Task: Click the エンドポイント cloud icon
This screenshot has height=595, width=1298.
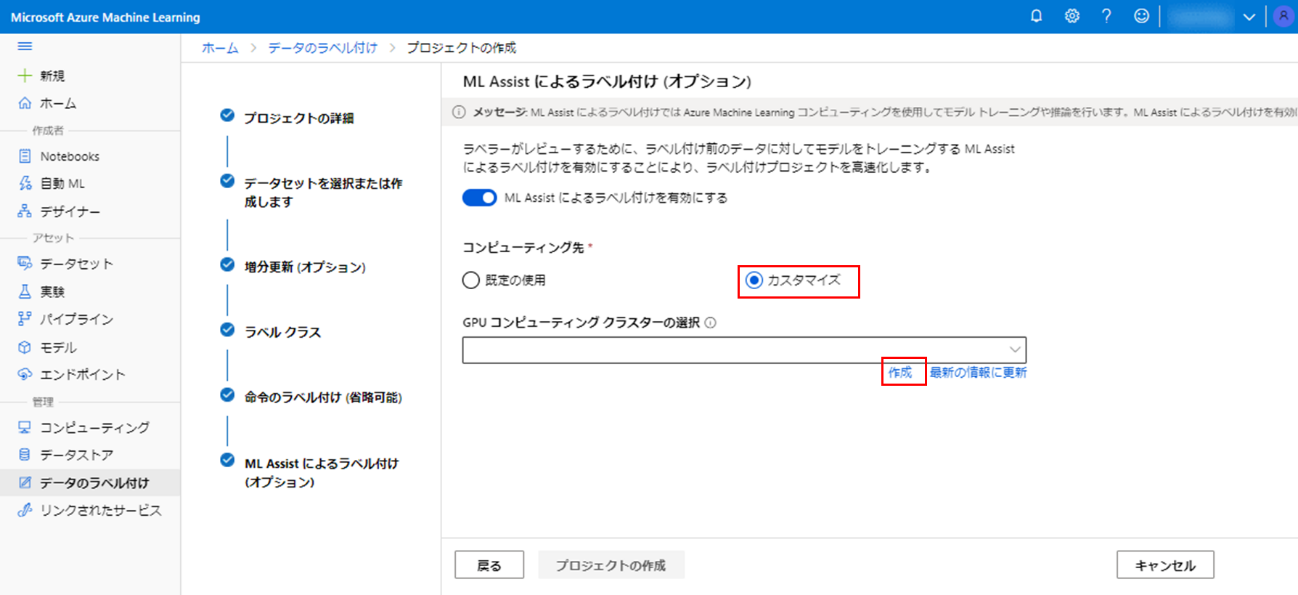Action: tap(25, 375)
